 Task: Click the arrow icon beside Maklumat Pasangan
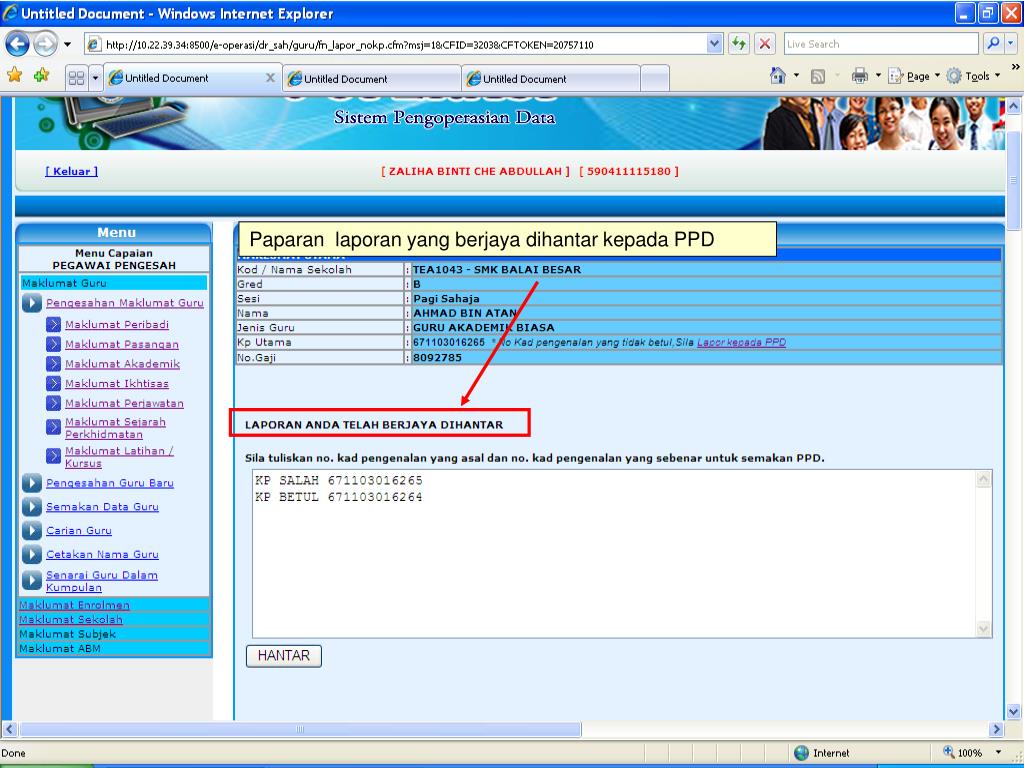click(x=54, y=344)
